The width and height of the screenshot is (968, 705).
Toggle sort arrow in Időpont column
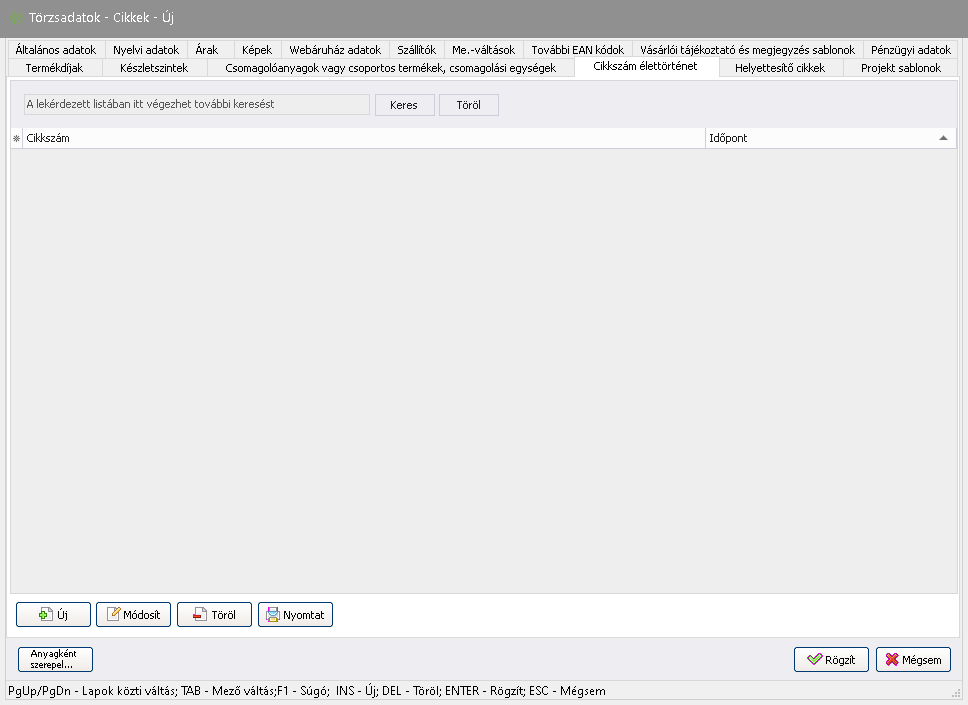[x=942, y=138]
